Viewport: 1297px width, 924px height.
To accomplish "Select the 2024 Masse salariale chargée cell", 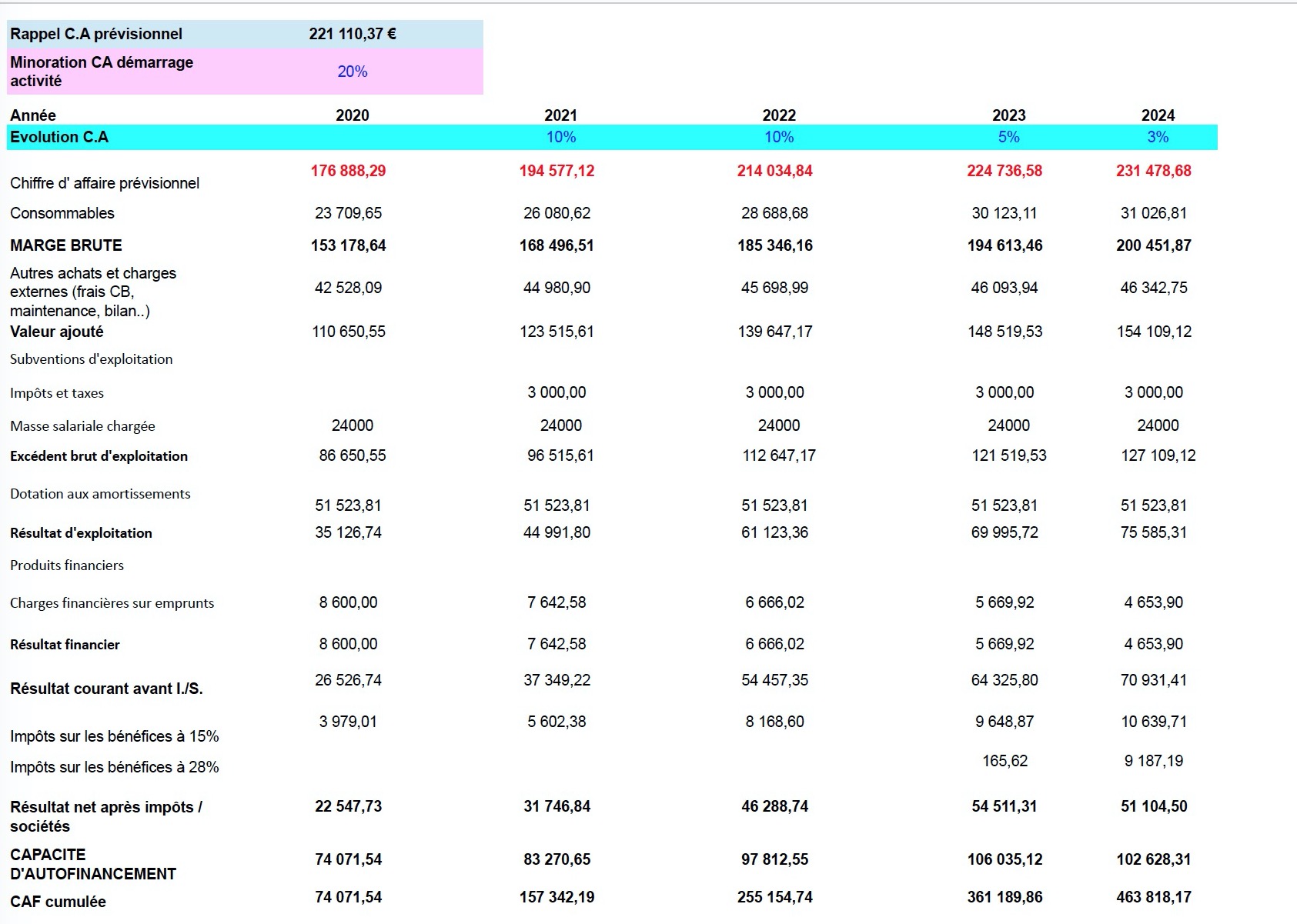I will (x=1158, y=425).
